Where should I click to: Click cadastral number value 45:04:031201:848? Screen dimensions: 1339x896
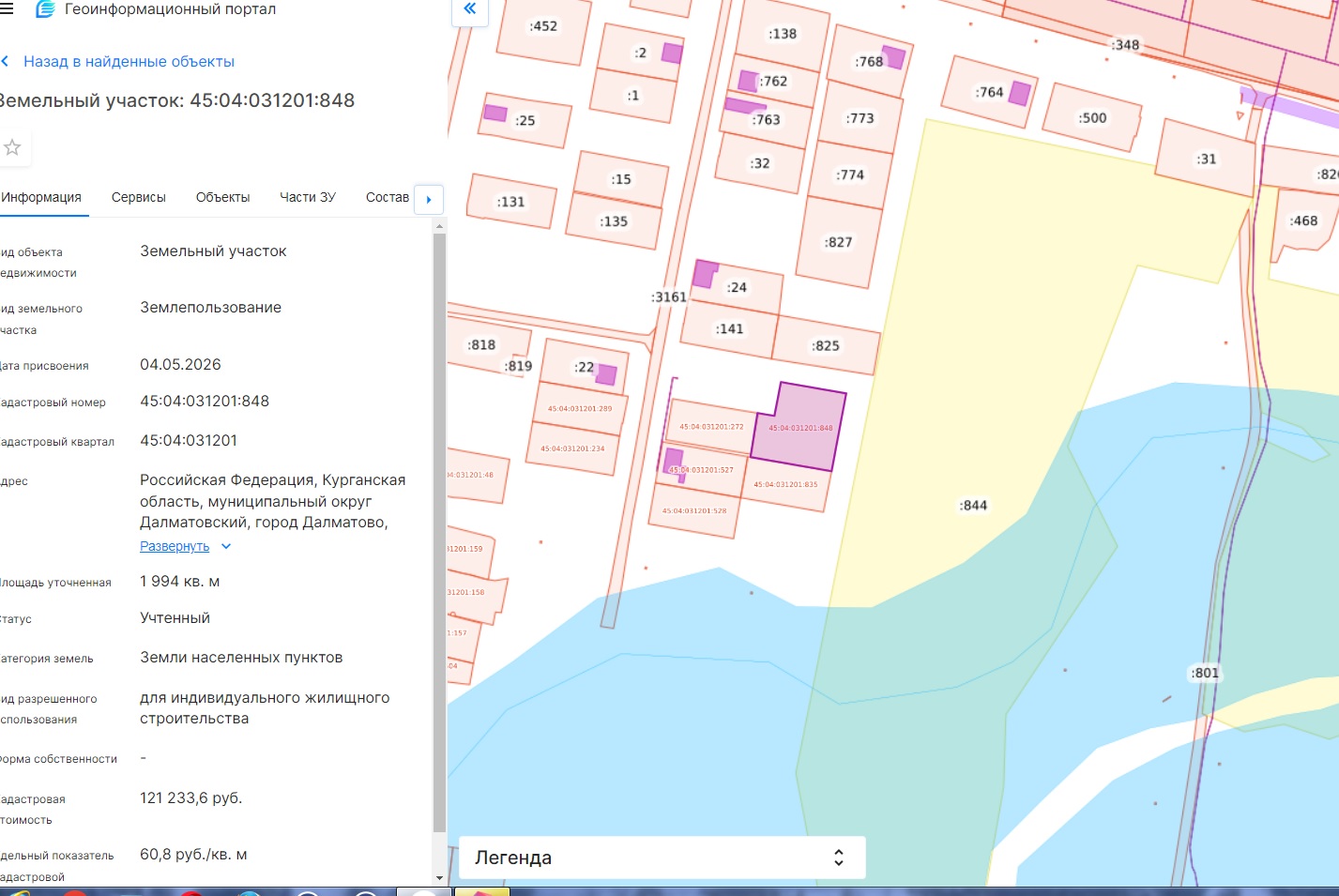[205, 401]
